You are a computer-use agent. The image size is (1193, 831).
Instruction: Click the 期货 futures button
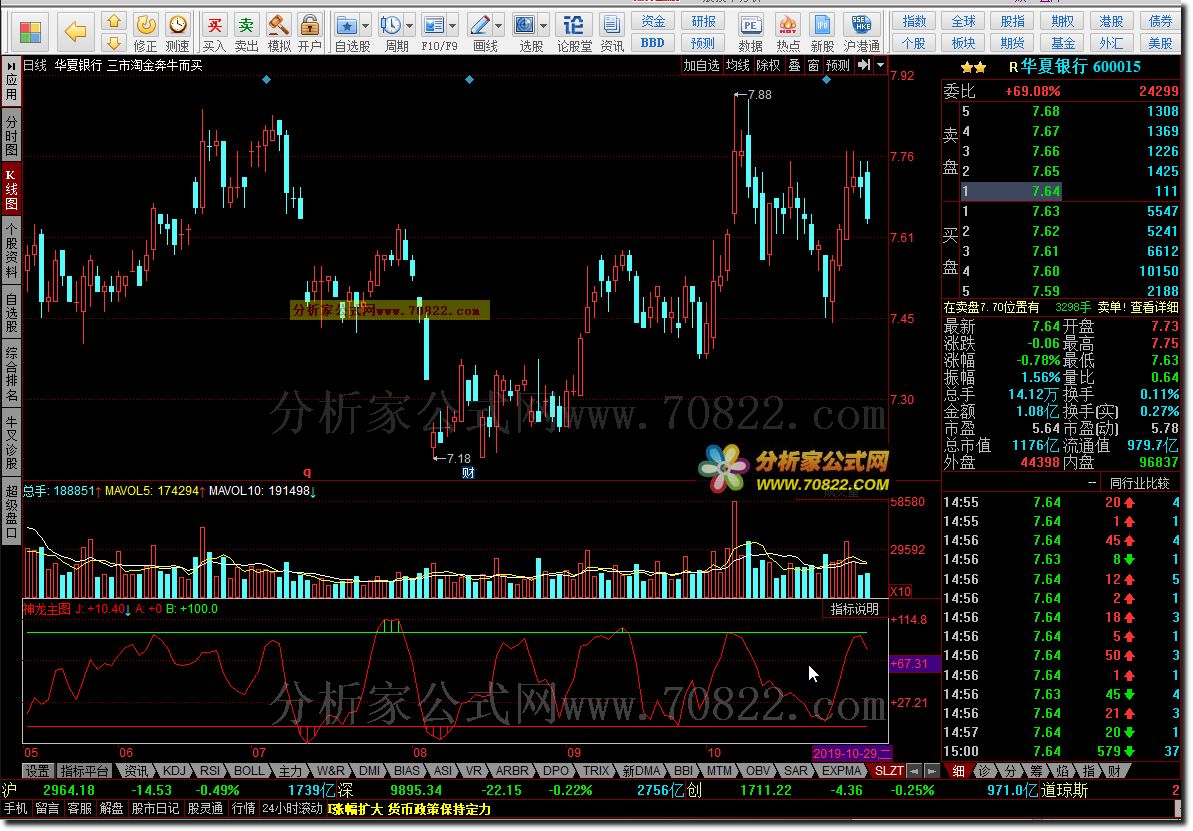1012,43
